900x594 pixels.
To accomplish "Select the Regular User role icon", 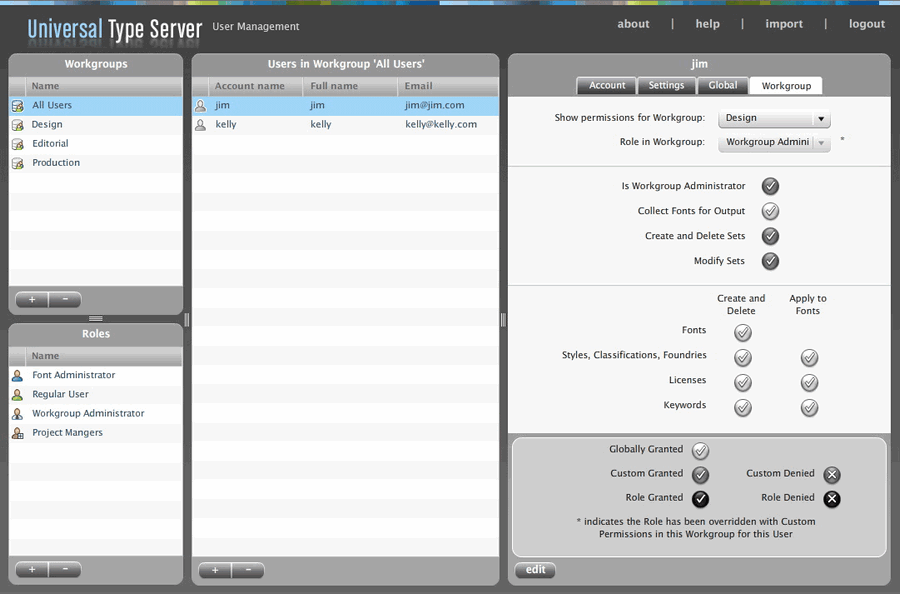I will tap(17, 394).
